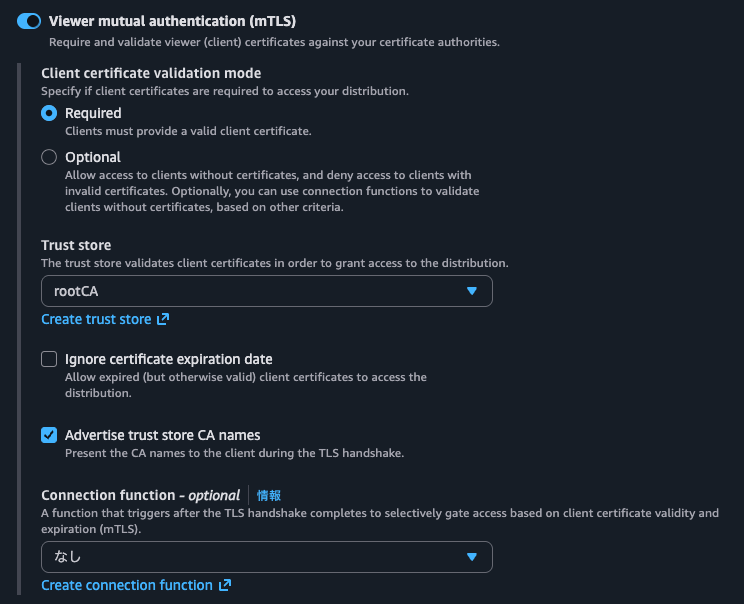Click the "Trust store" field label
This screenshot has height=604, width=744.
point(76,245)
